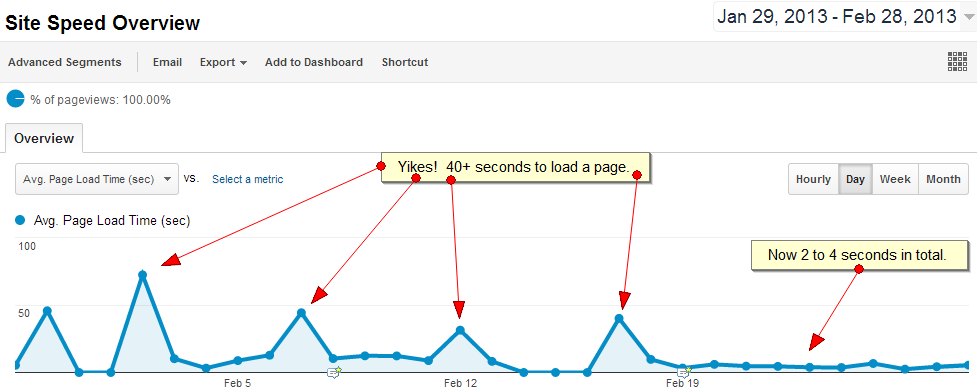Image resolution: width=977 pixels, height=392 pixels.
Task: Select the Overview tab
Action: point(44,138)
